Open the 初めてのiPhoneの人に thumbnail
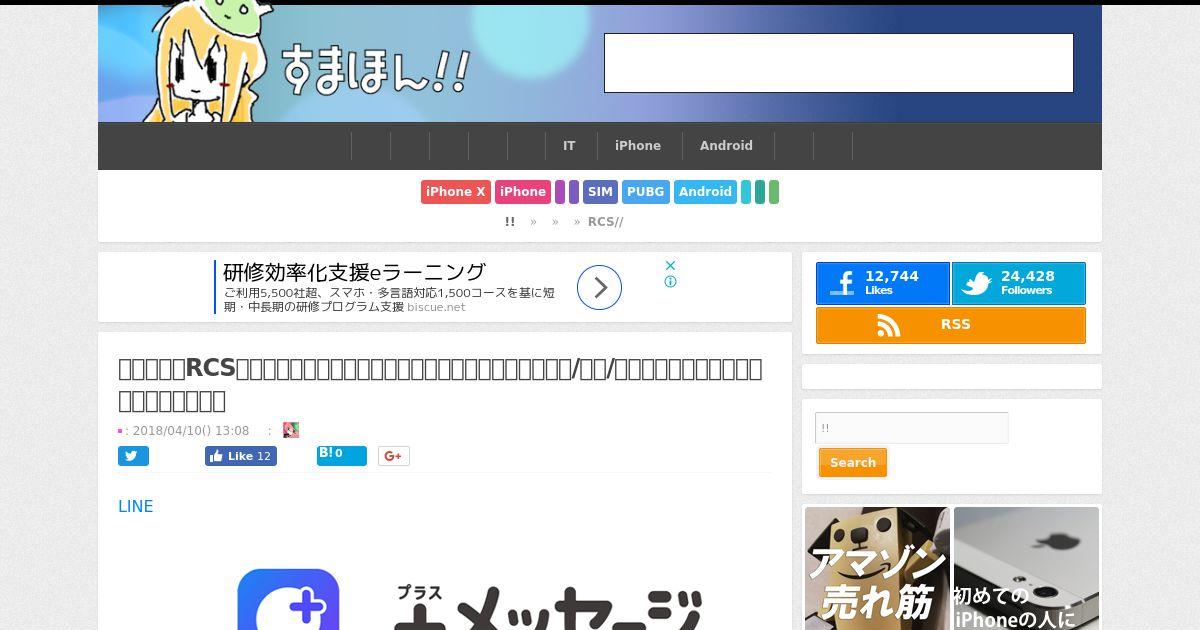The width and height of the screenshot is (1200, 630). (1026, 568)
